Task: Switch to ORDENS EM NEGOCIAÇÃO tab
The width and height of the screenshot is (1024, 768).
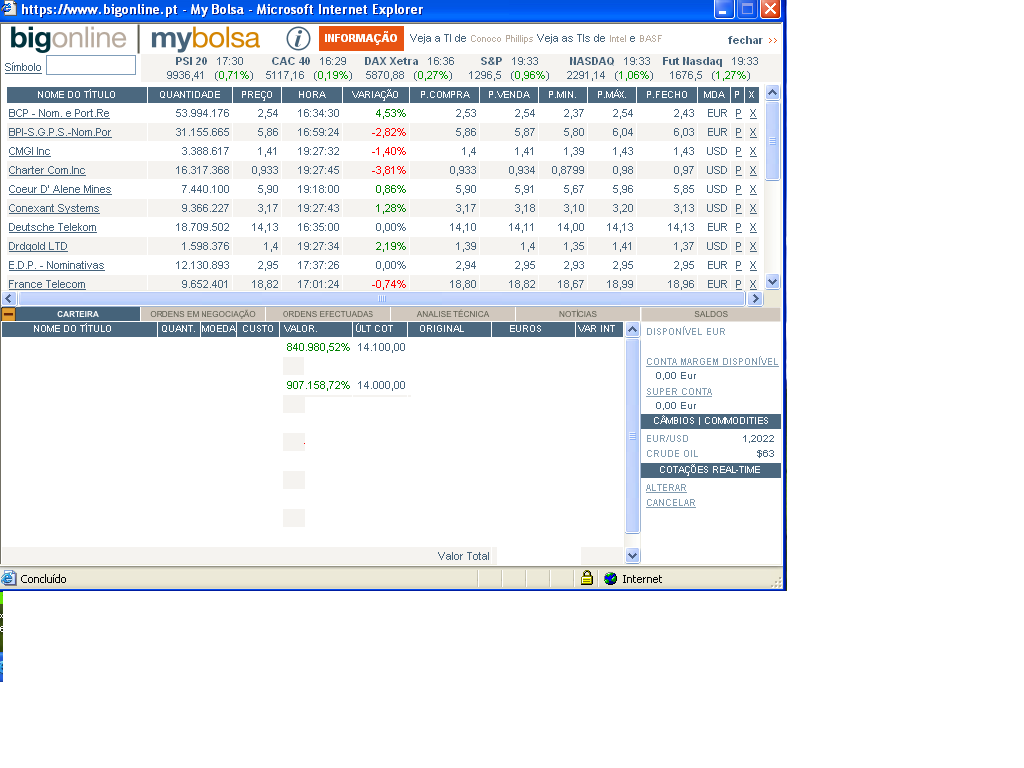Action: 203,314
